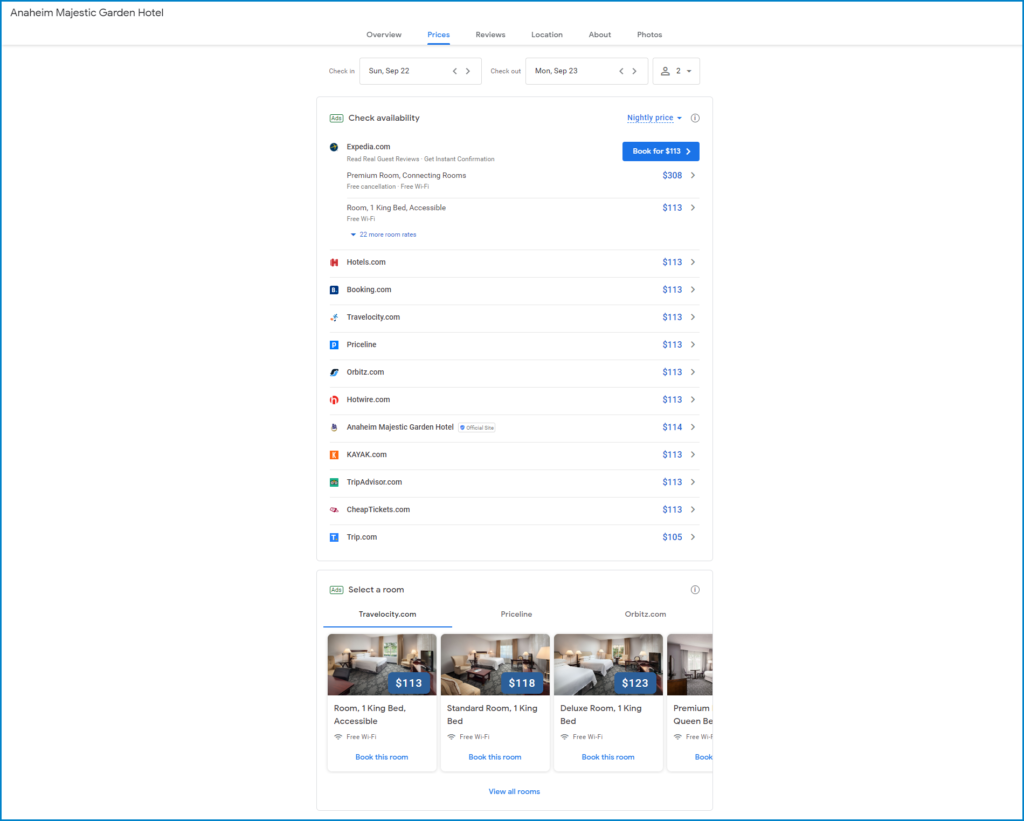This screenshot has height=821, width=1024.
Task: Click the Hotwire.com listing name
Action: click(x=368, y=400)
